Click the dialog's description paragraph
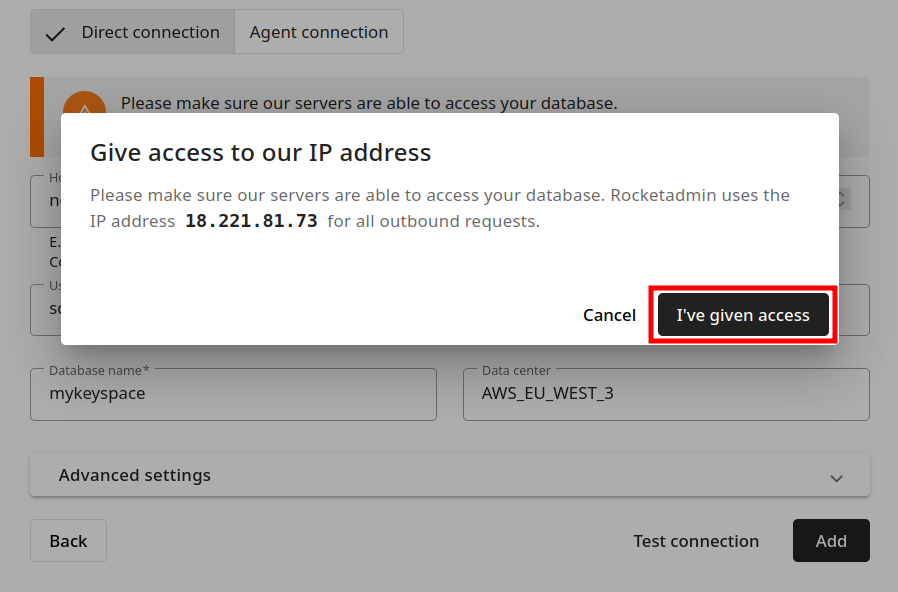This screenshot has width=898, height=592. pyautogui.click(x=440, y=207)
